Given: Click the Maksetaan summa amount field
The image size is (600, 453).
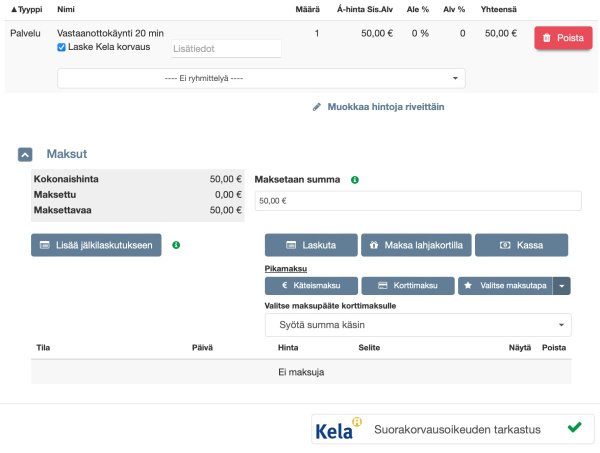Looking at the screenshot, I should 418,200.
